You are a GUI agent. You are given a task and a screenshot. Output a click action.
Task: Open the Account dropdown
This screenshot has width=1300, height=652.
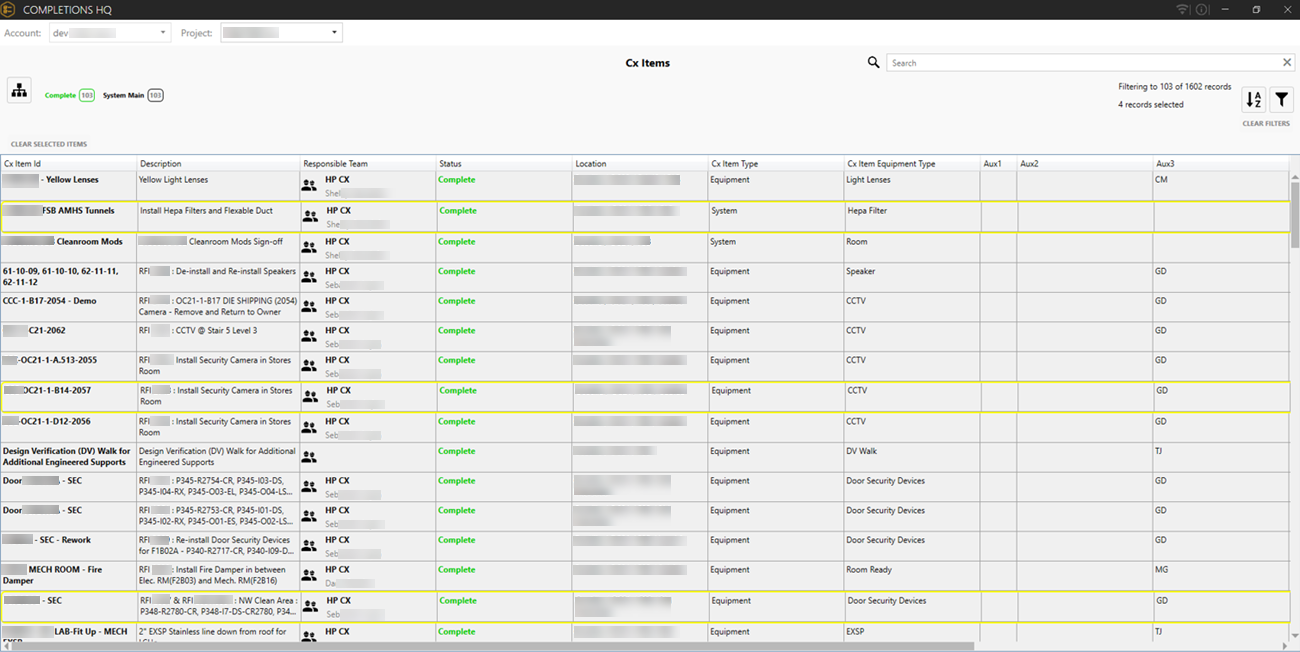110,33
